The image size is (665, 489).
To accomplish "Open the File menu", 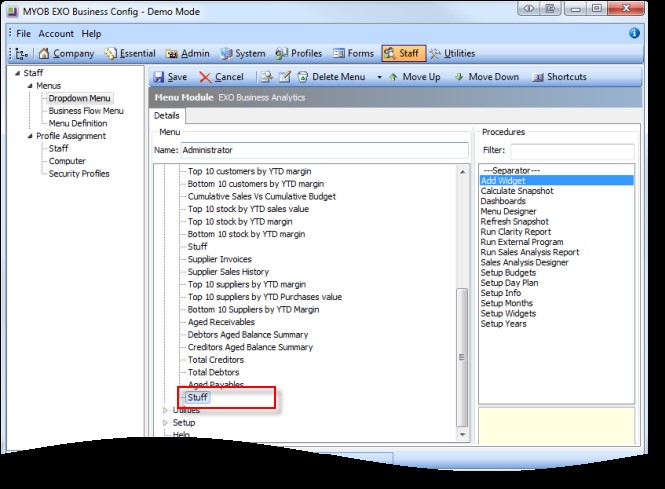I will [23, 34].
